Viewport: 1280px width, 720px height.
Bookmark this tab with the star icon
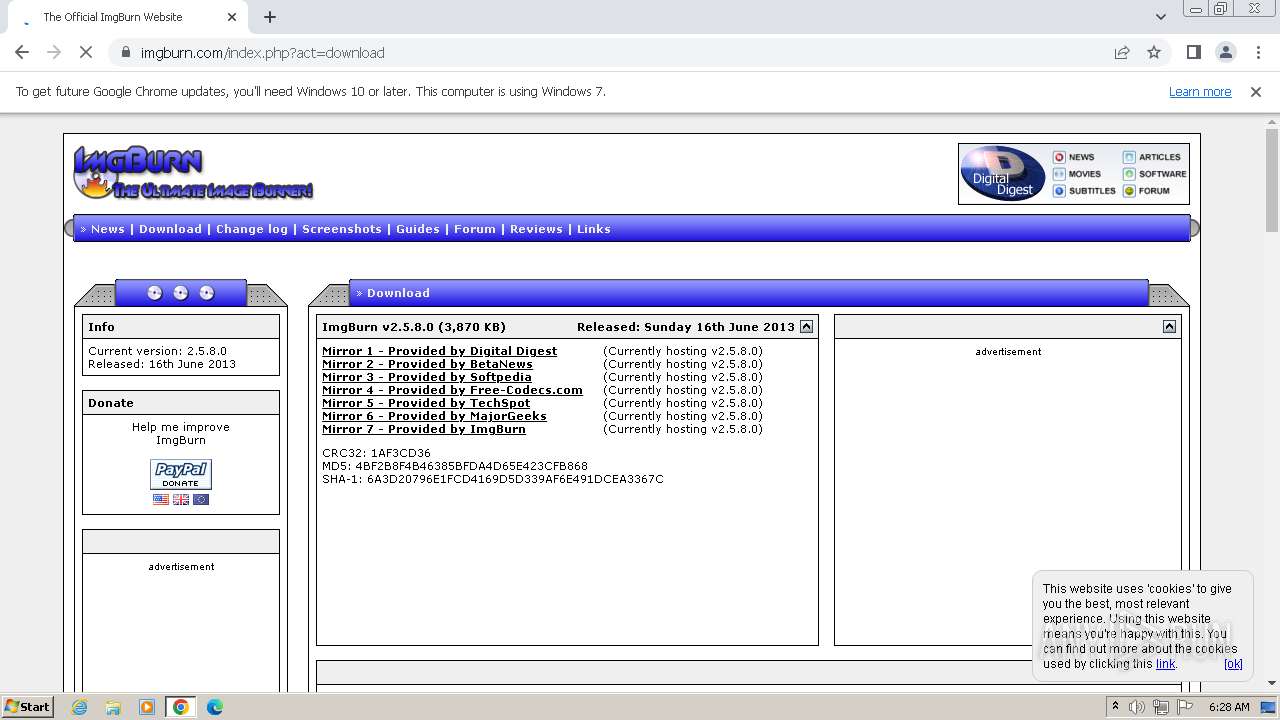tap(1154, 52)
